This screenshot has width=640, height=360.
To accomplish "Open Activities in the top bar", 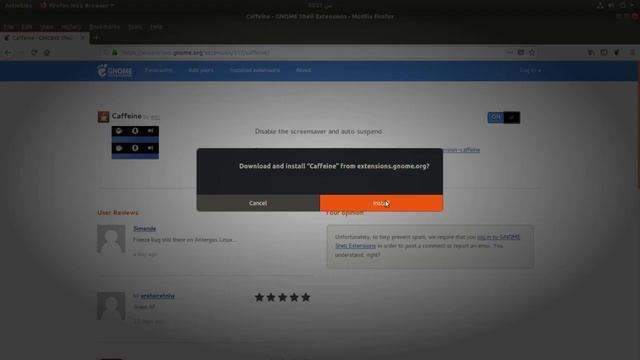I will pyautogui.click(x=18, y=5).
